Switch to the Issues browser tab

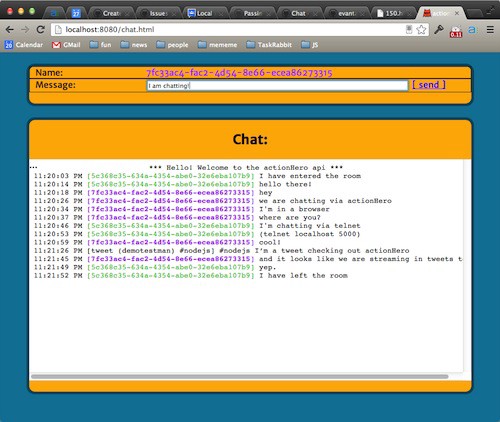pyautogui.click(x=157, y=13)
